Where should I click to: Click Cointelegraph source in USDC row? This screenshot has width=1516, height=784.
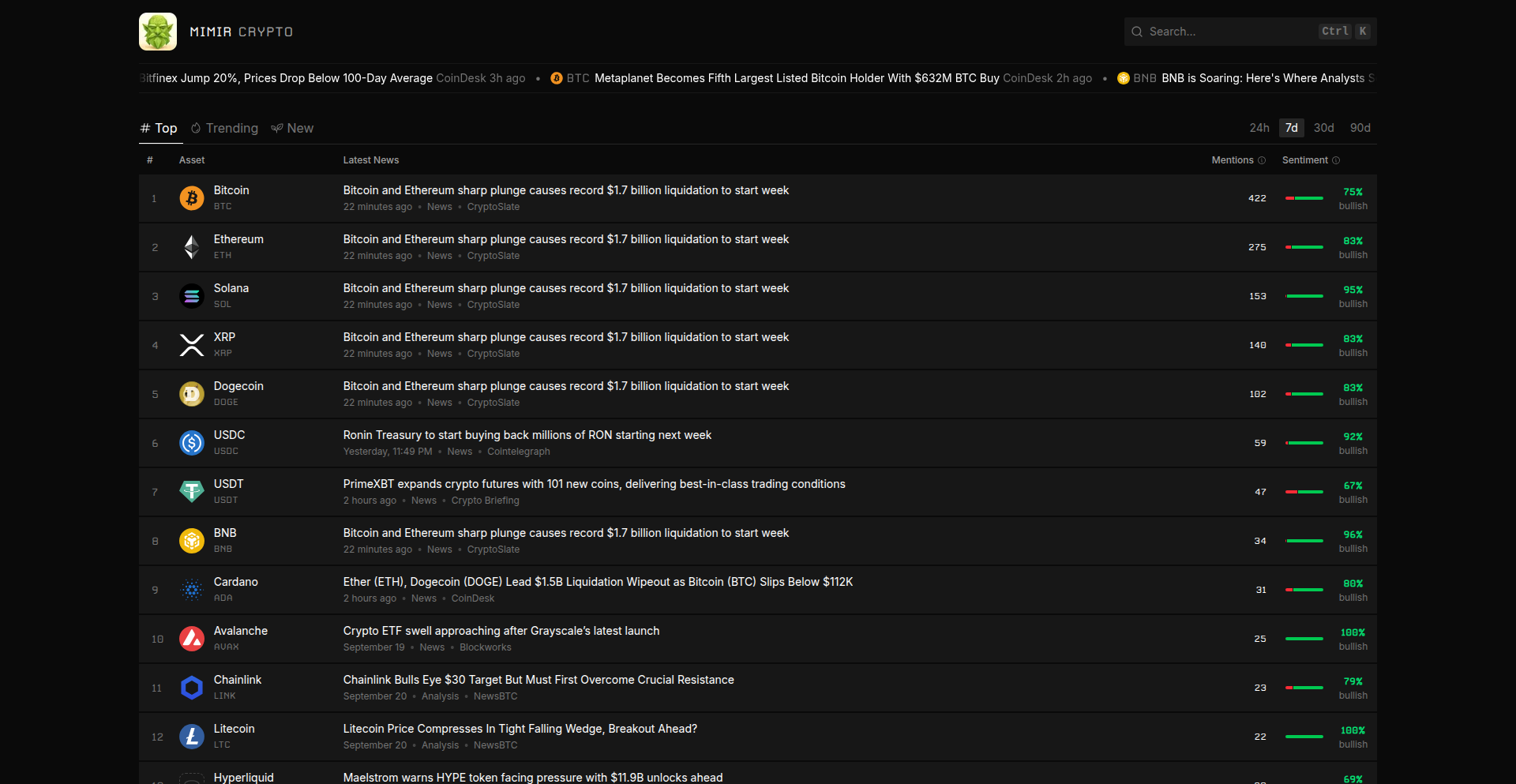(x=519, y=452)
